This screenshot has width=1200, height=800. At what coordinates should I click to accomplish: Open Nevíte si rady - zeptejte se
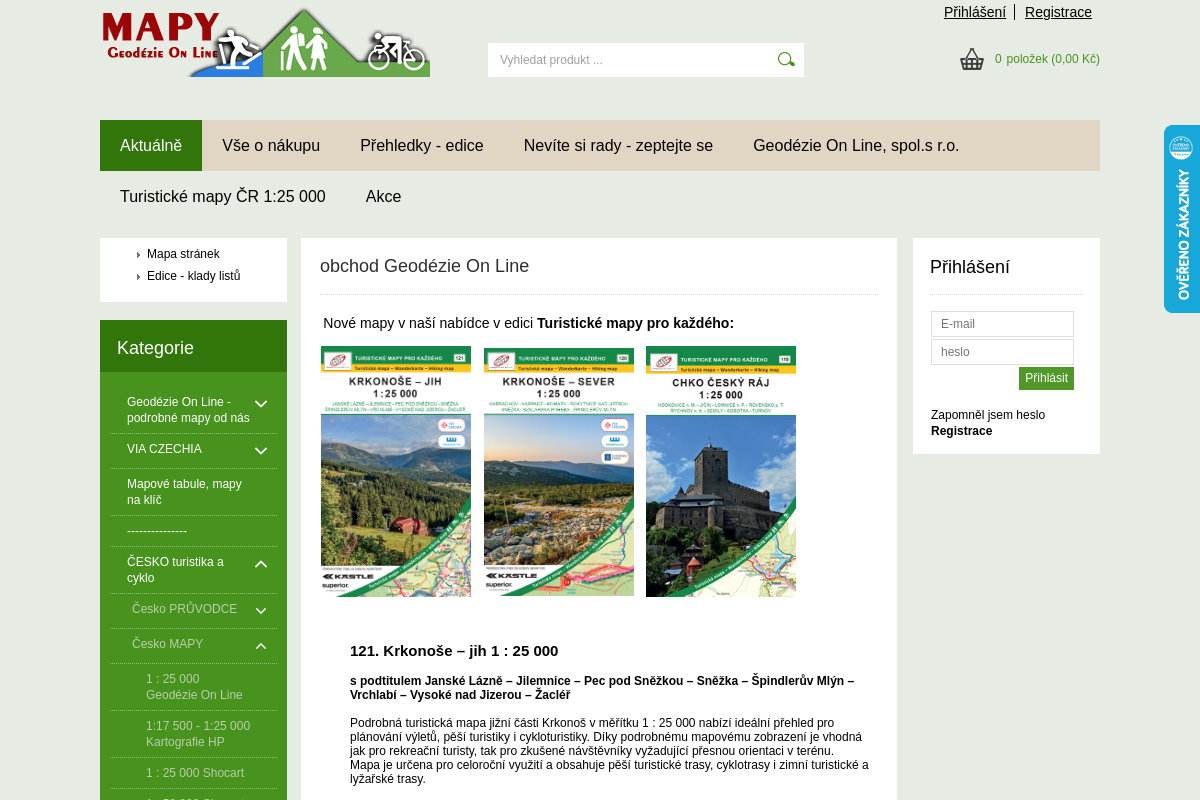pyautogui.click(x=618, y=146)
